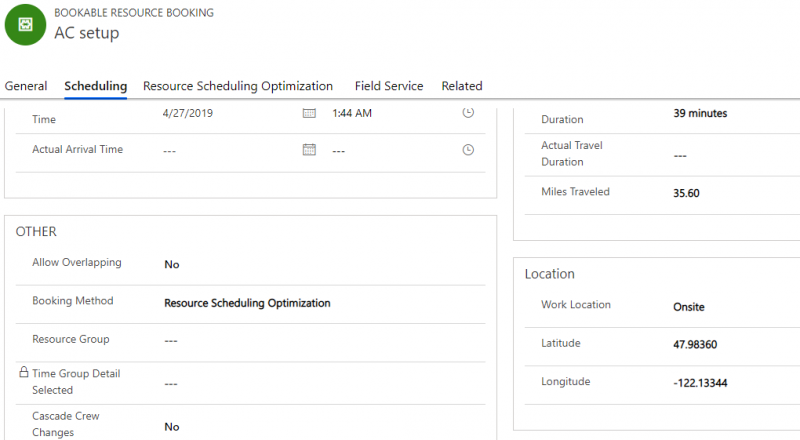Open the Actual Arrival Time clock picker
The width and height of the screenshot is (800, 440).
[467, 150]
